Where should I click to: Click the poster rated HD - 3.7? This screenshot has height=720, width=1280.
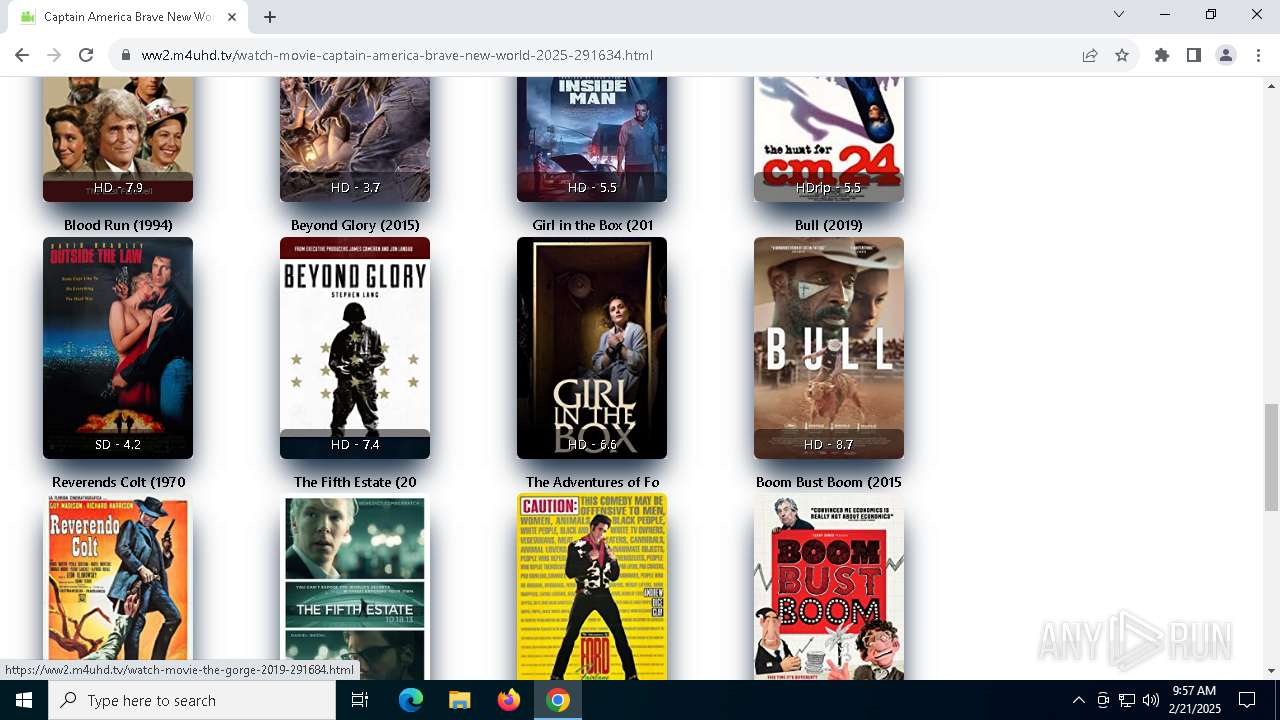355,139
